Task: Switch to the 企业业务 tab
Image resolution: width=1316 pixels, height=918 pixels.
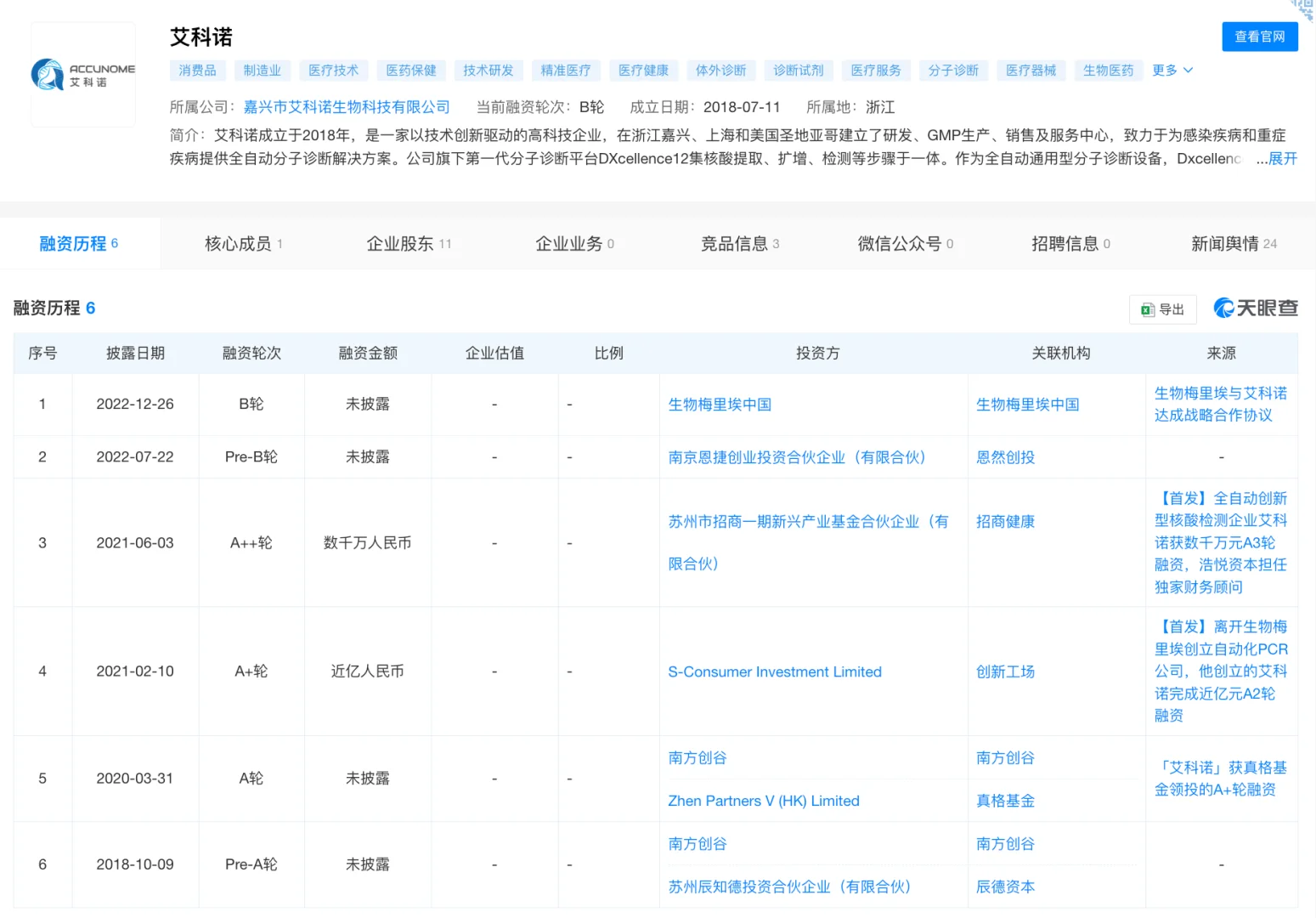Action: pos(574,244)
